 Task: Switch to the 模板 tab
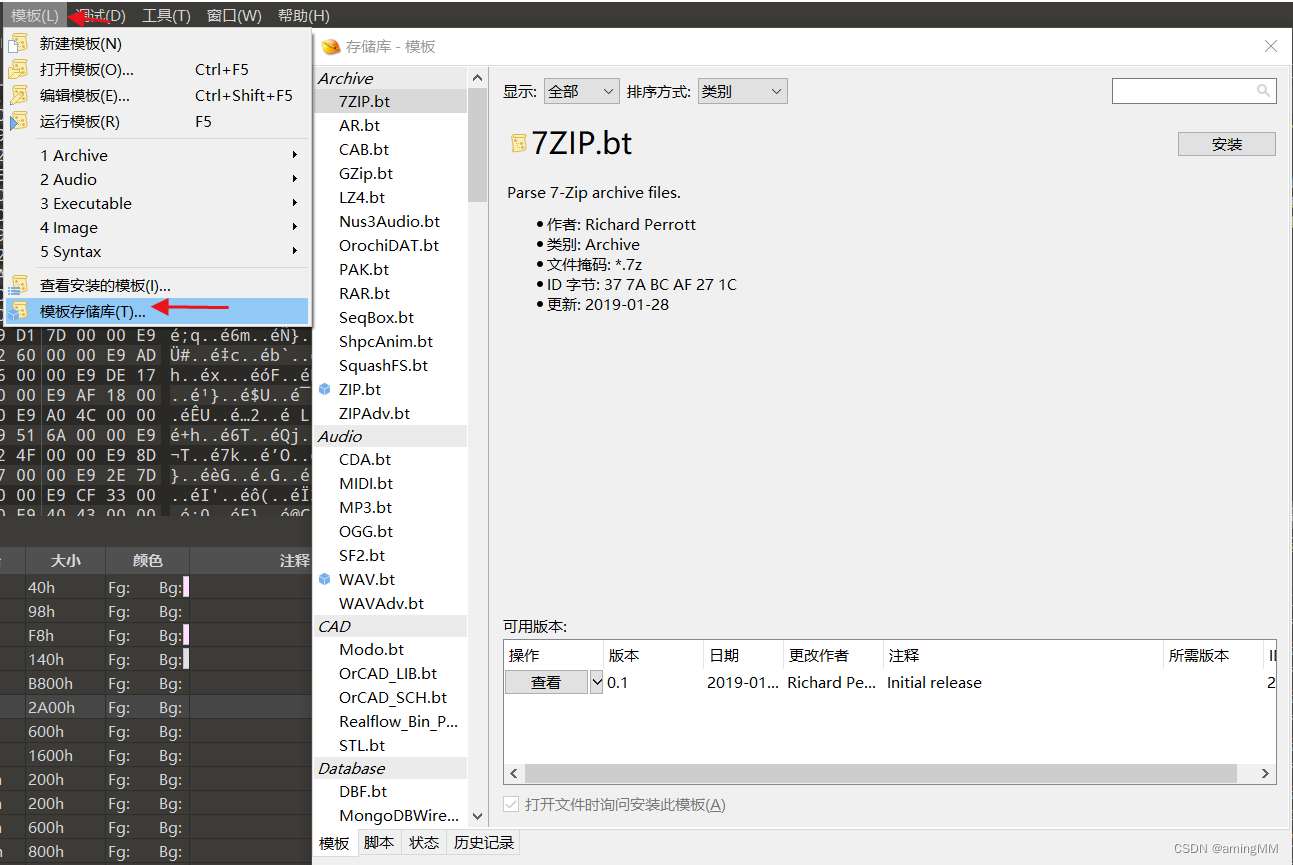pos(334,843)
